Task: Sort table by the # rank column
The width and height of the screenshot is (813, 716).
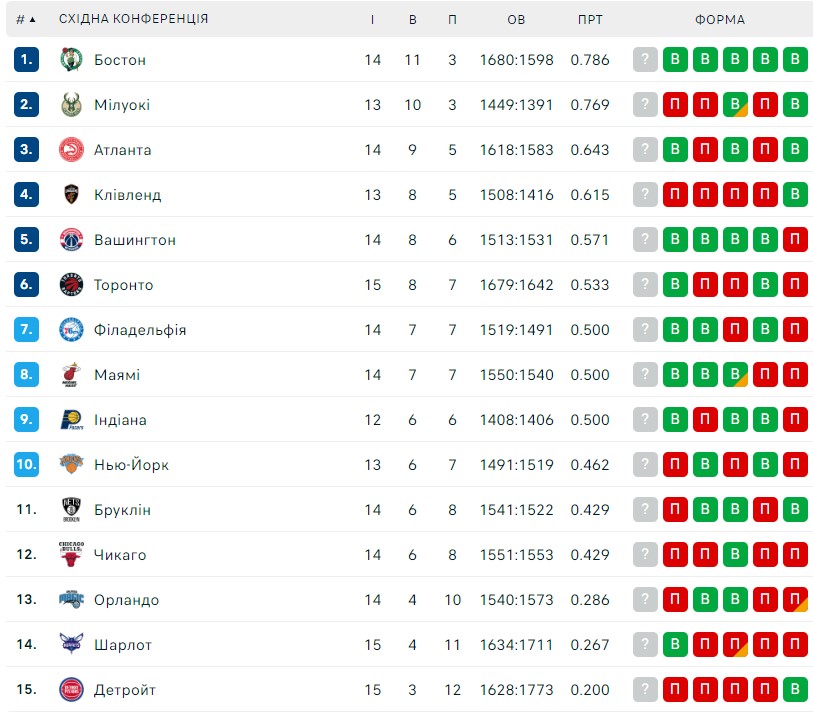Action: (25, 20)
